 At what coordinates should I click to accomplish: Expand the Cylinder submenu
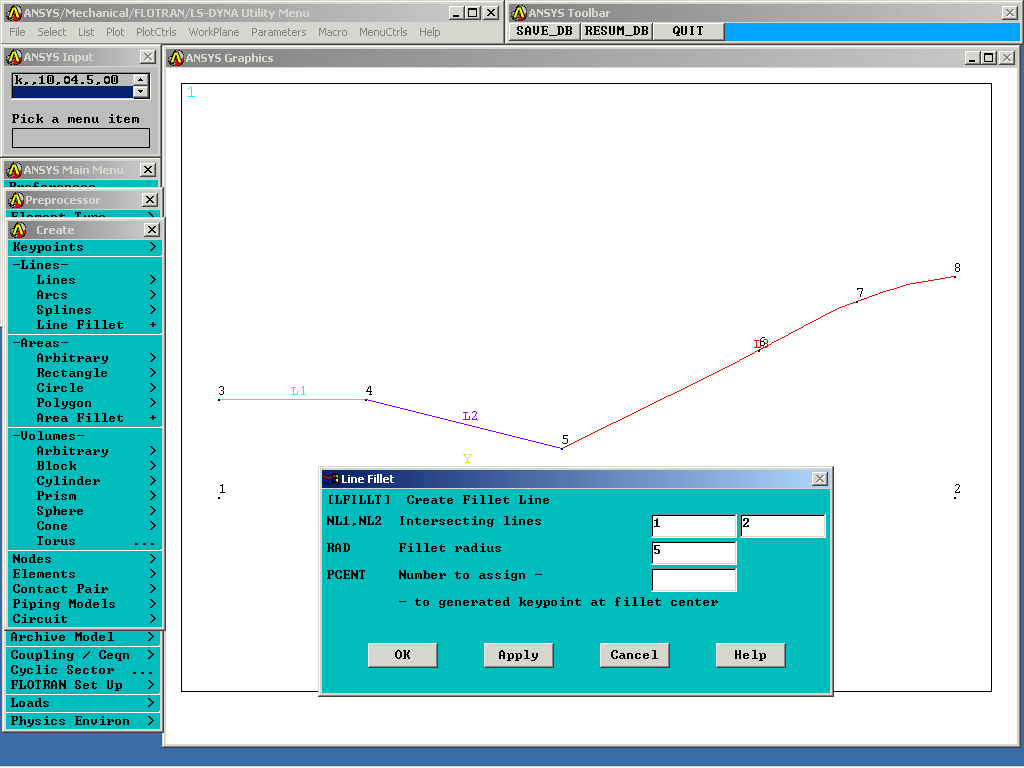(84, 481)
